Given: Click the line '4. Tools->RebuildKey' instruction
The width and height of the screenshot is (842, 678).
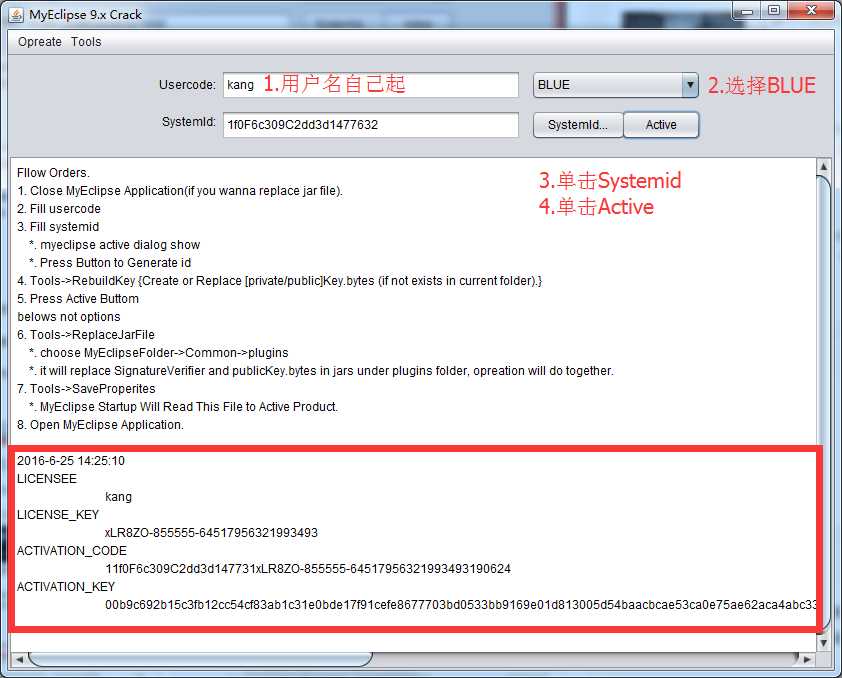Looking at the screenshot, I should tap(279, 281).
